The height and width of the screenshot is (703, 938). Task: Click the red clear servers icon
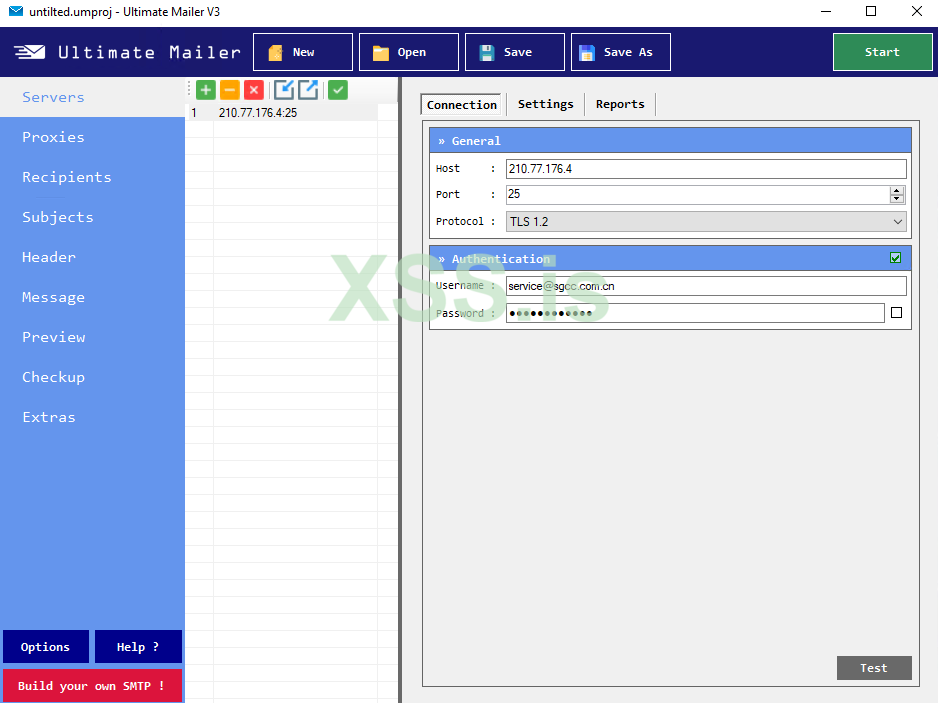point(254,90)
